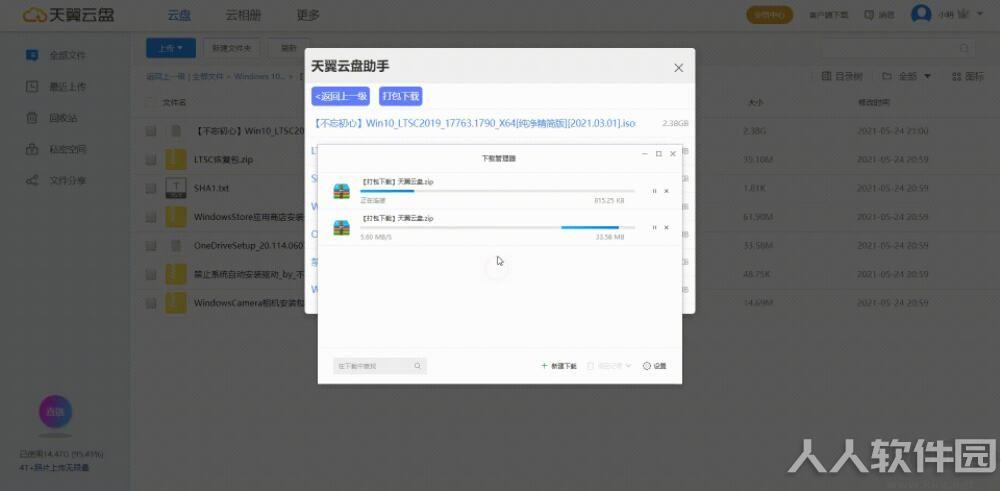Open 消息 messages in the header
The image size is (1001, 491).
(880, 15)
